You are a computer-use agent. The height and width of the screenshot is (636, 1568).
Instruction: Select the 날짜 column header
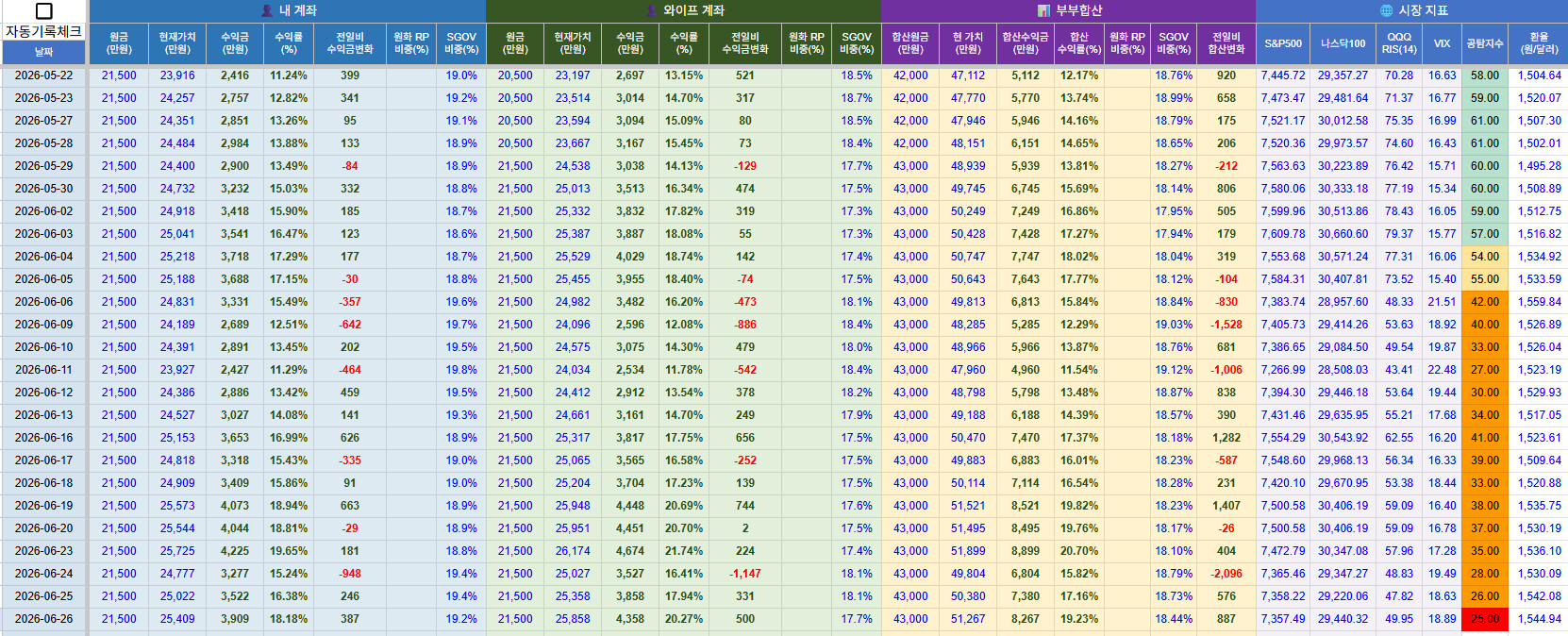(43, 53)
